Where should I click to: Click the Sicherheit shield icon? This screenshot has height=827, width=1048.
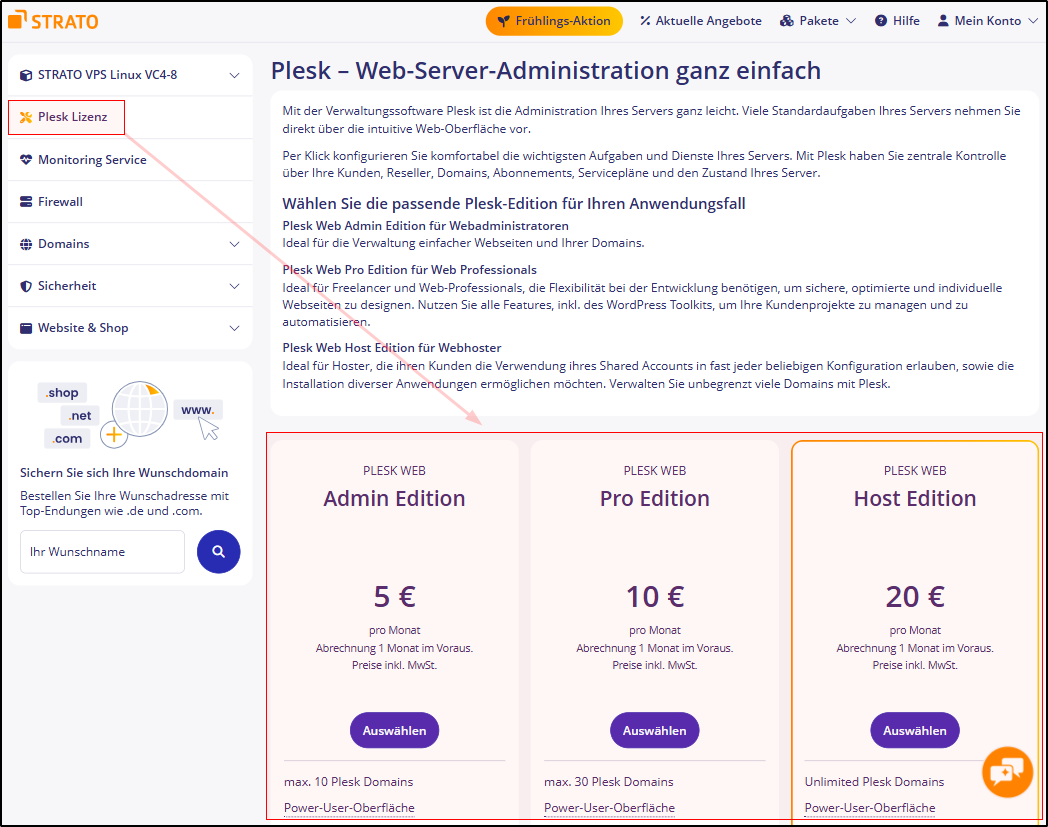point(26,286)
